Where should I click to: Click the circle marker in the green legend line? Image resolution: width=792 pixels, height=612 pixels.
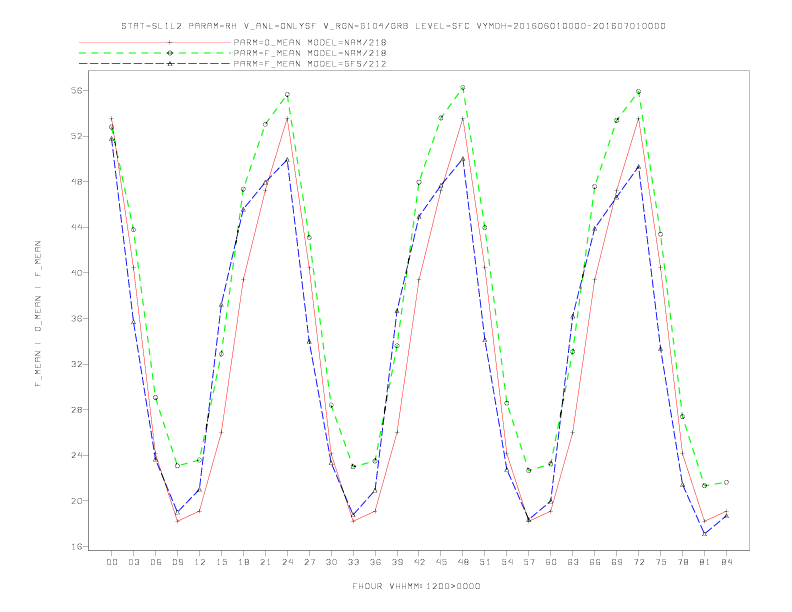pyautogui.click(x=170, y=53)
